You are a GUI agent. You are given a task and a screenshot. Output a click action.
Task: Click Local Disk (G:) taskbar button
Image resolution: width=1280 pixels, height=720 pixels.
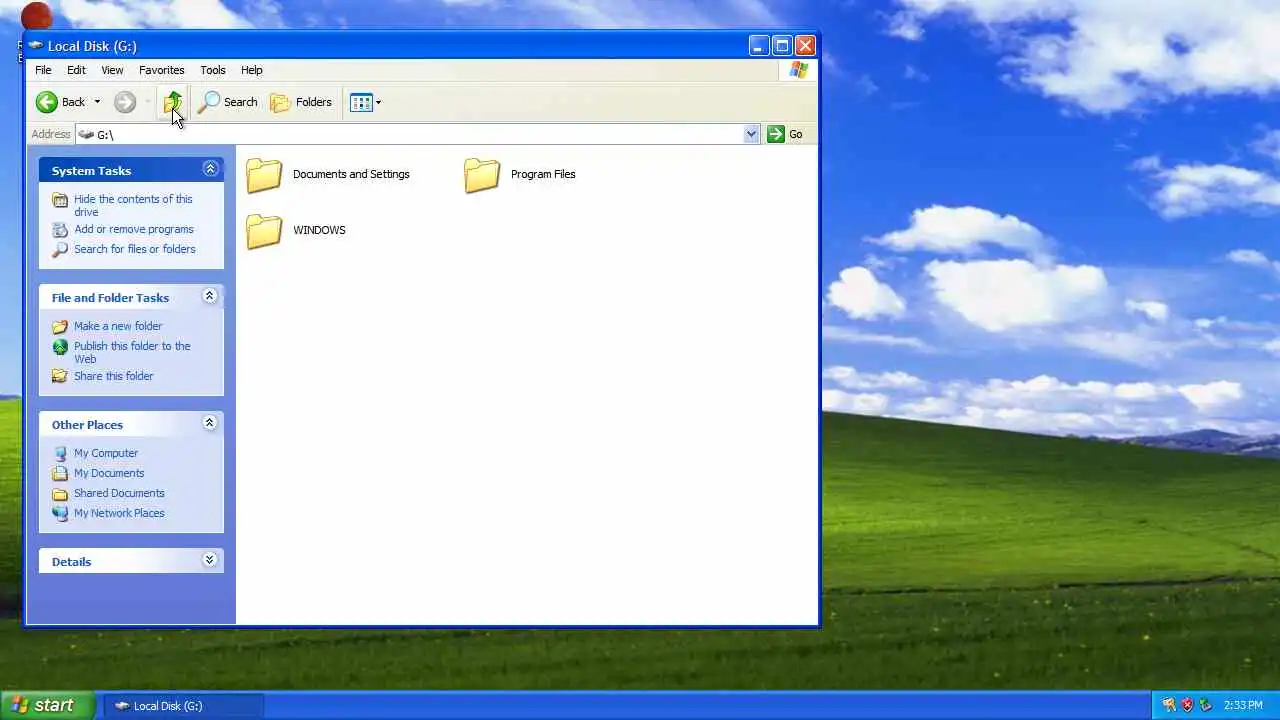pyautogui.click(x=183, y=705)
